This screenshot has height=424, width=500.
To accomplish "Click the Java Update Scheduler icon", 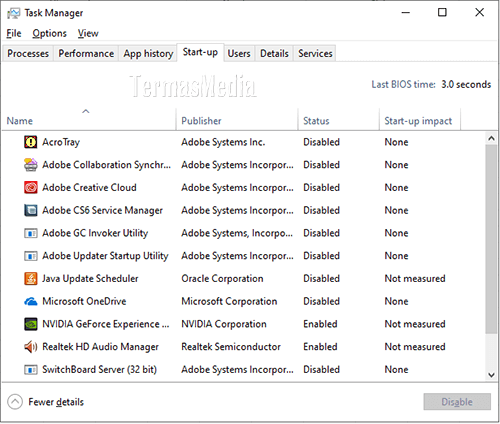I will 31,278.
